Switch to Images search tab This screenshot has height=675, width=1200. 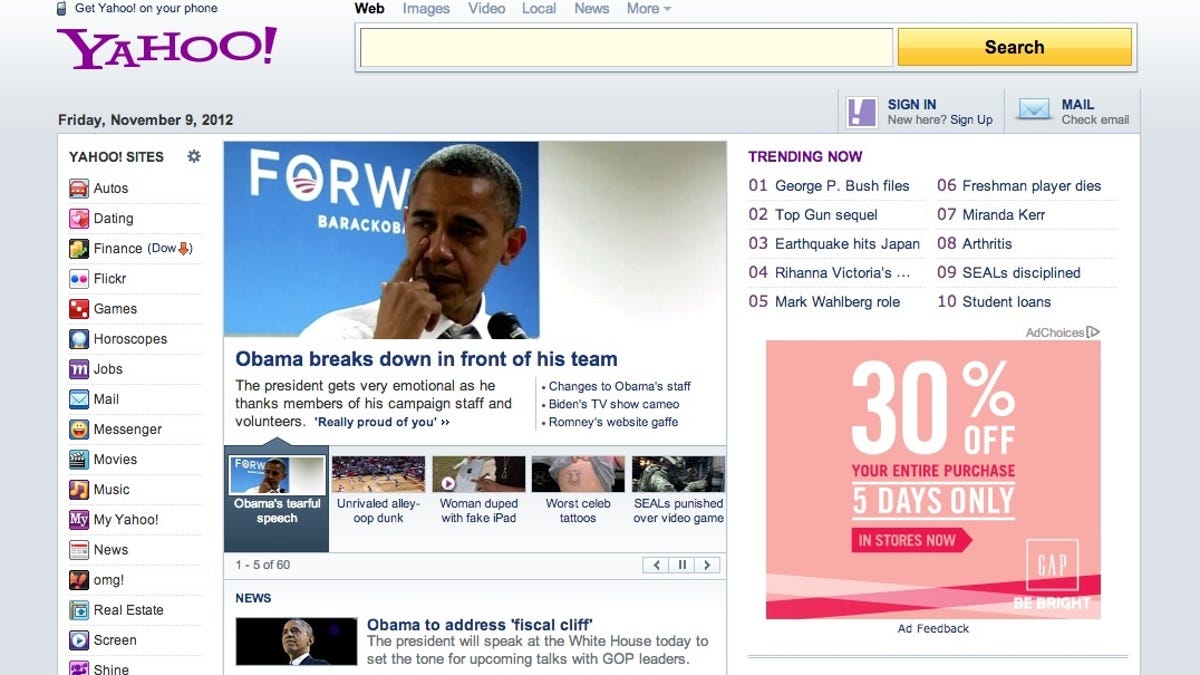tap(426, 9)
